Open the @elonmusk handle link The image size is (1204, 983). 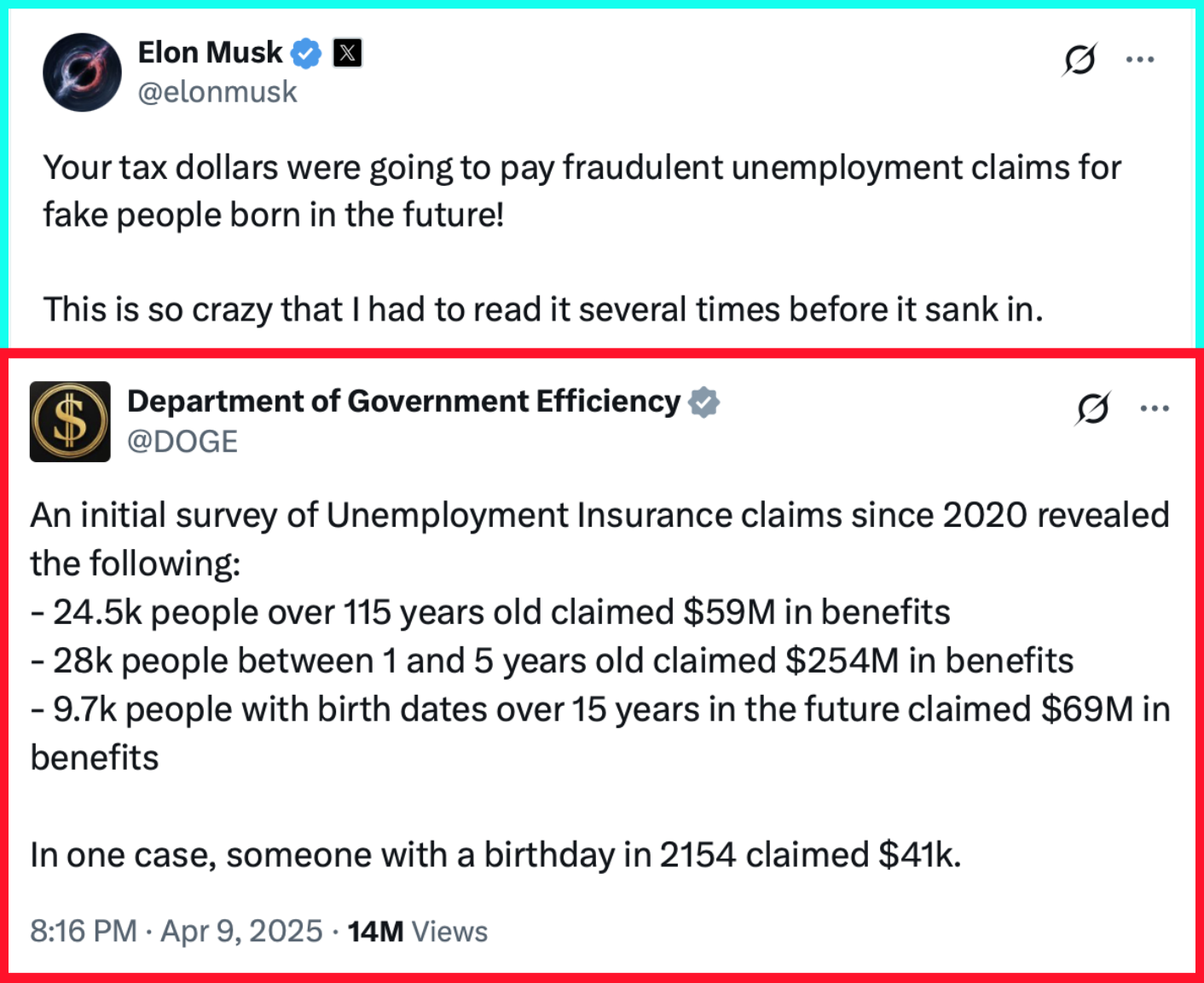coord(217,92)
